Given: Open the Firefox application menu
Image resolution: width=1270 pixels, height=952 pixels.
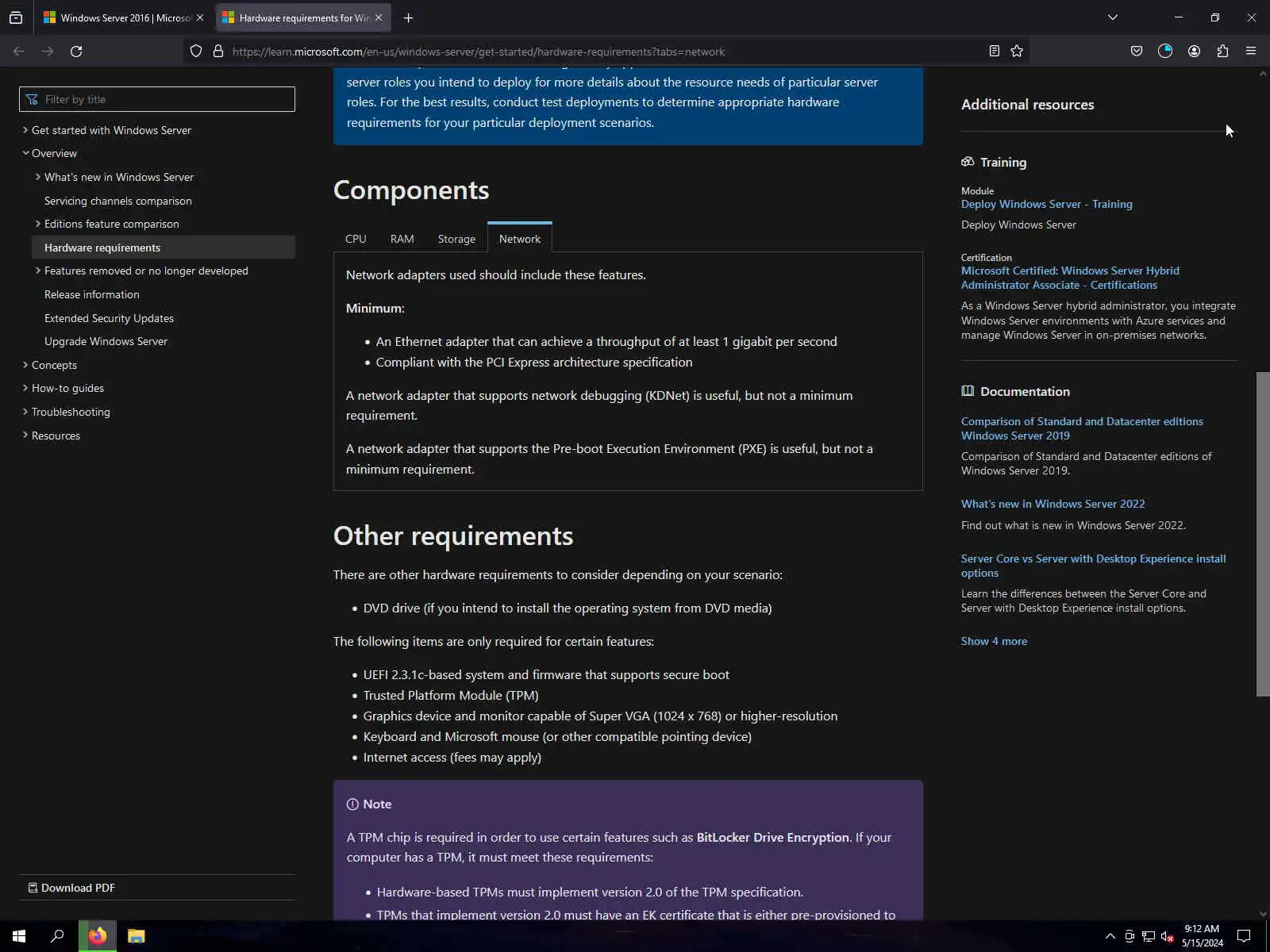Looking at the screenshot, I should tap(1251, 52).
